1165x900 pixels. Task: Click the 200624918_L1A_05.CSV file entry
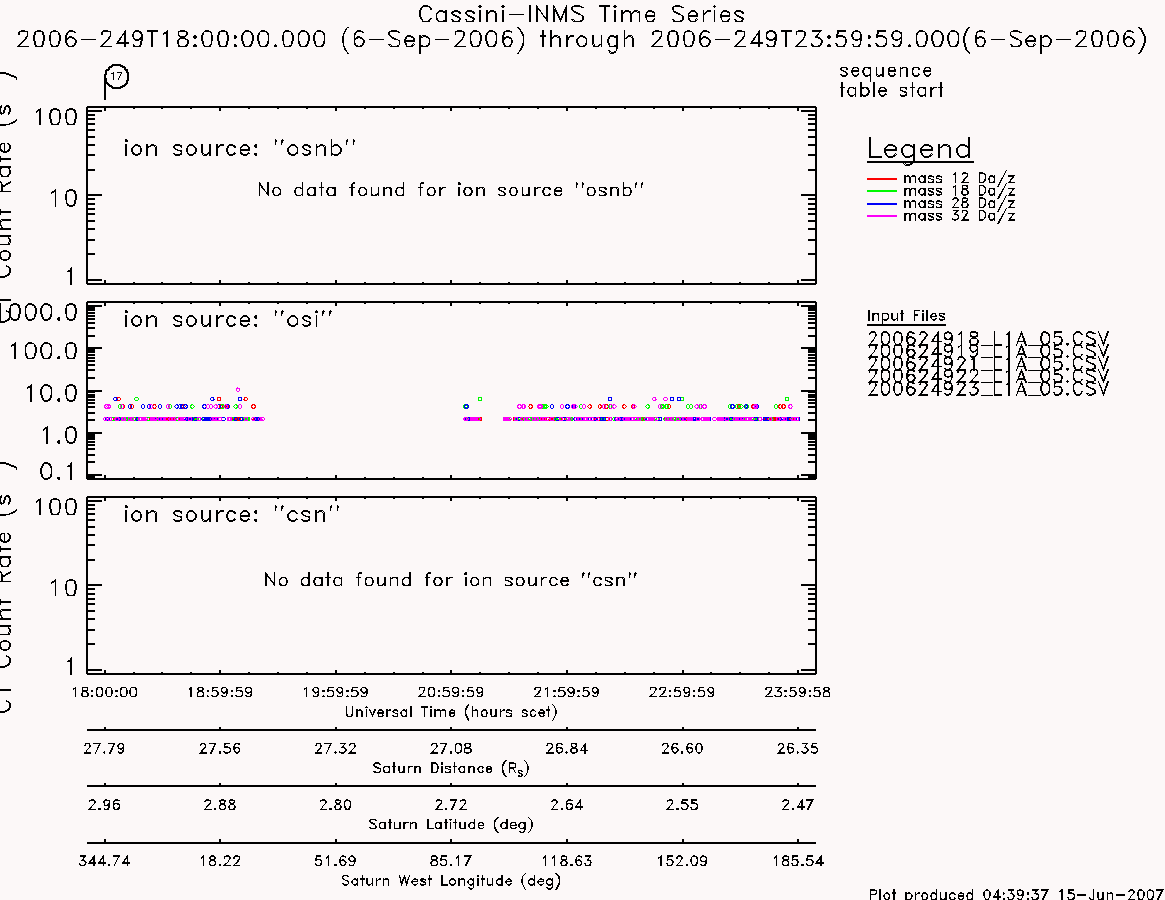[x=987, y=338]
